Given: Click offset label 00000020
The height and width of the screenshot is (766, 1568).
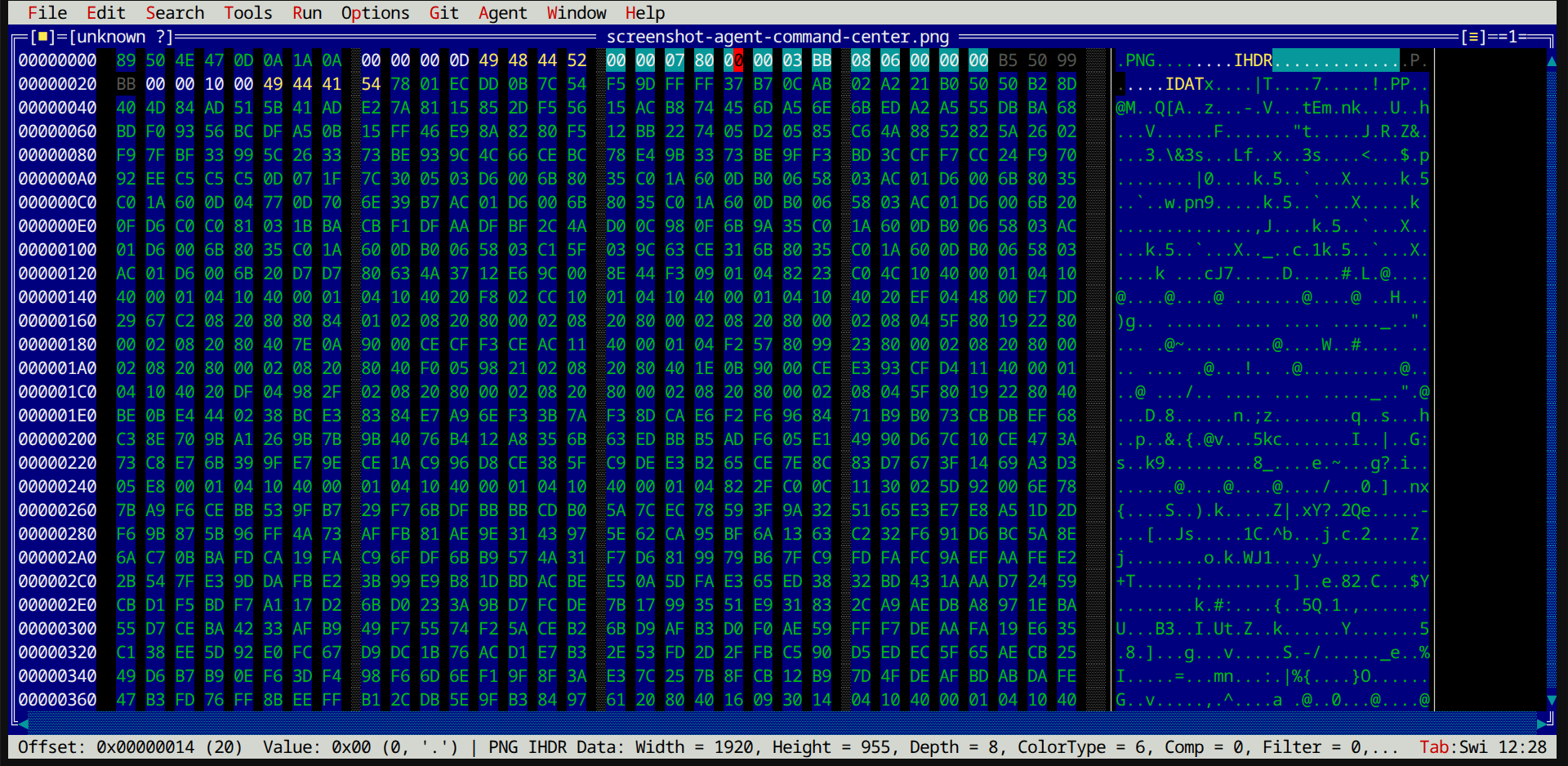Looking at the screenshot, I should pyautogui.click(x=57, y=84).
